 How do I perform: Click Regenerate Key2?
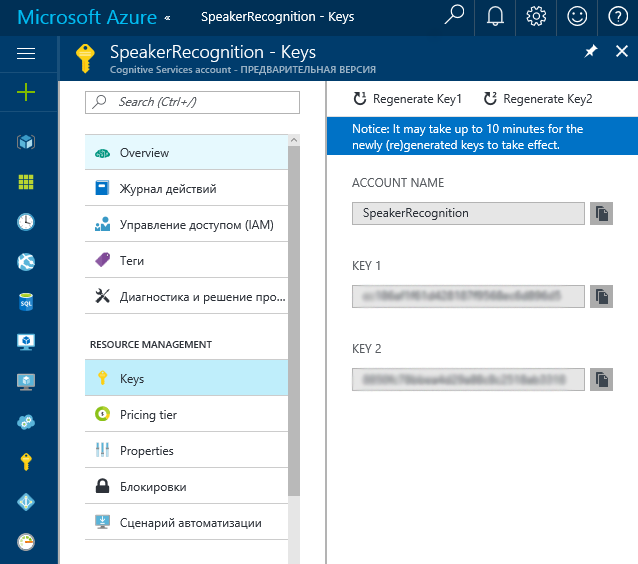538,99
